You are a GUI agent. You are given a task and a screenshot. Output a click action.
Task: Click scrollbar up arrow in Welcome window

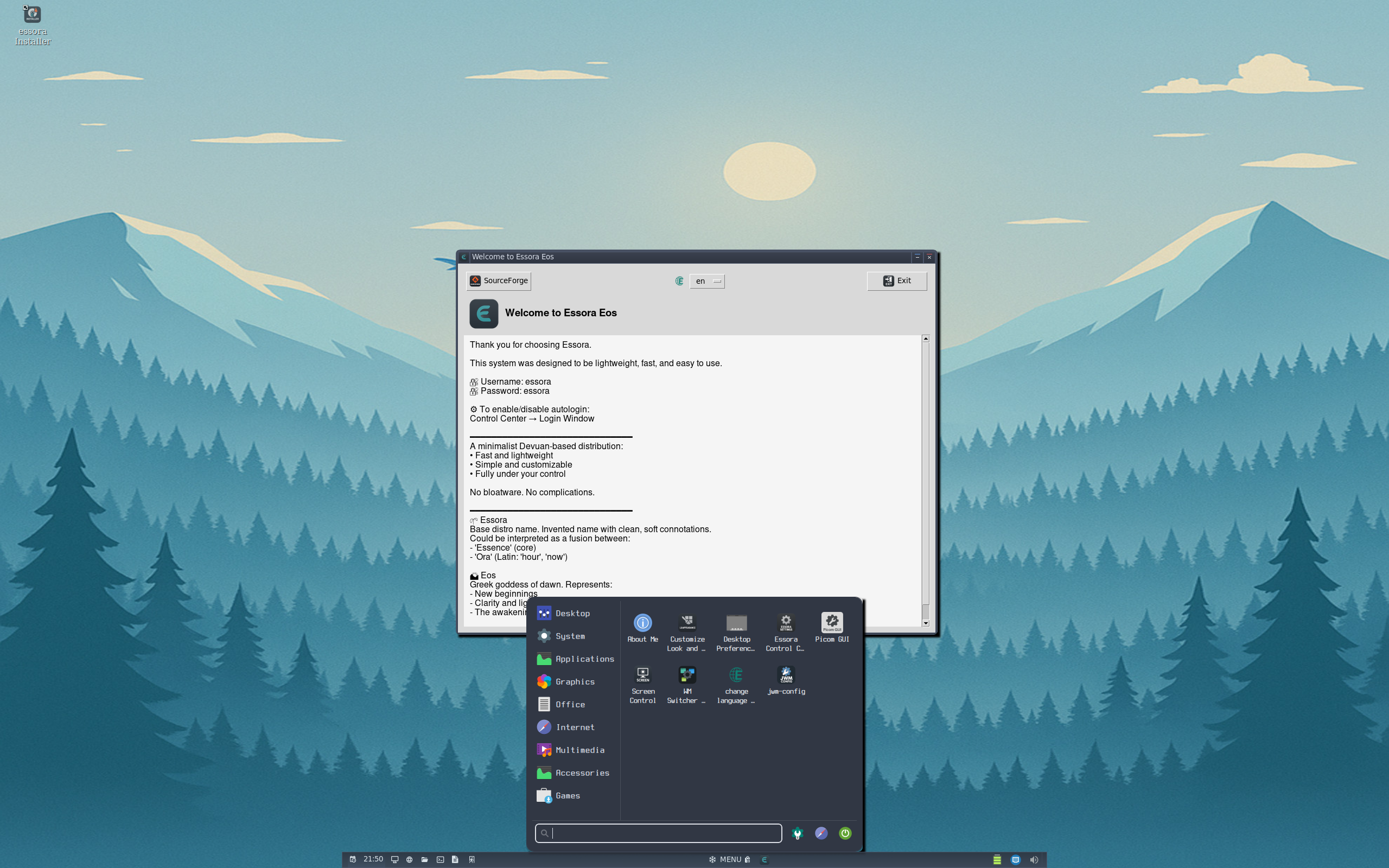click(925, 339)
